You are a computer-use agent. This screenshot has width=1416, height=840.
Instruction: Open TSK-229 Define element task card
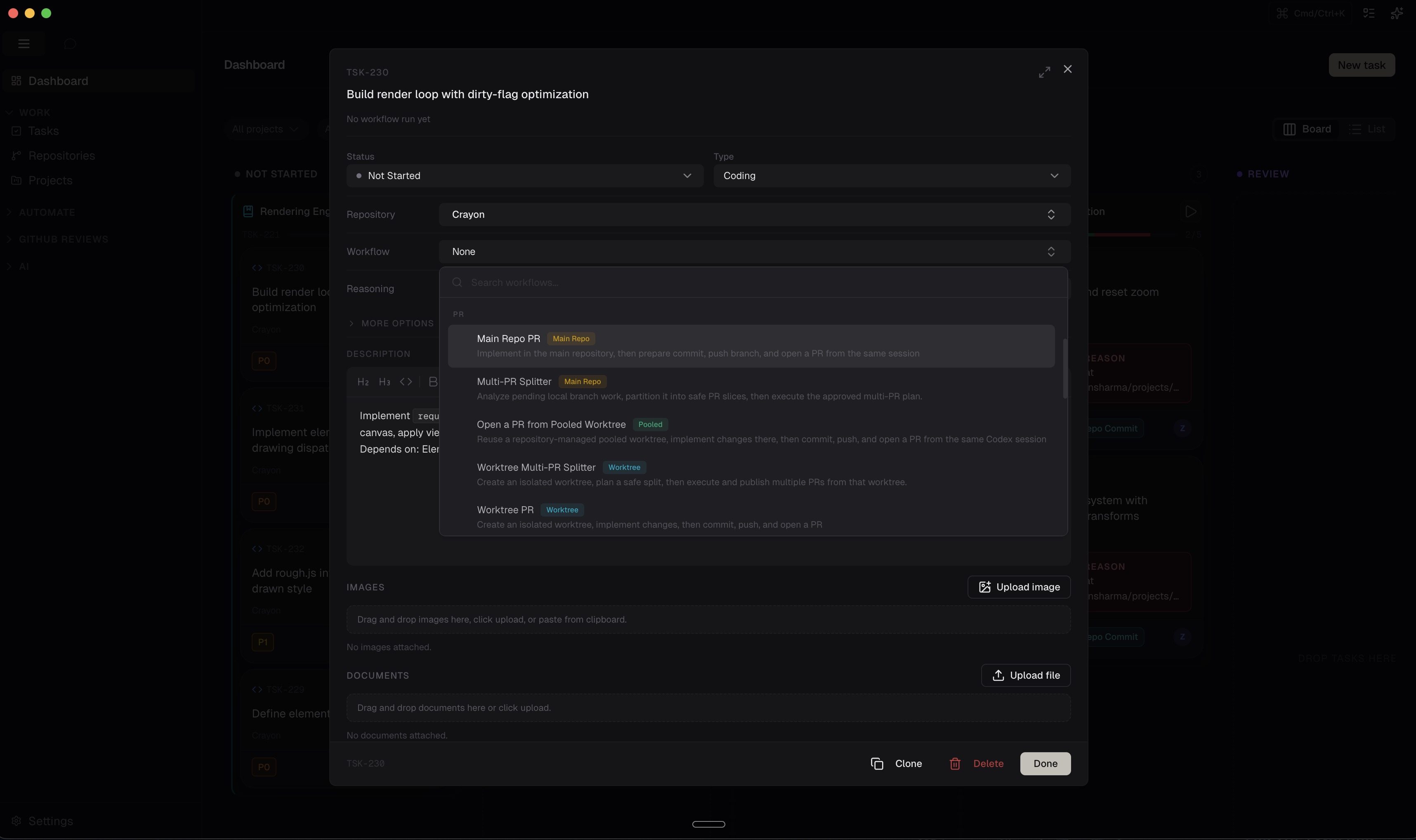tap(286, 729)
